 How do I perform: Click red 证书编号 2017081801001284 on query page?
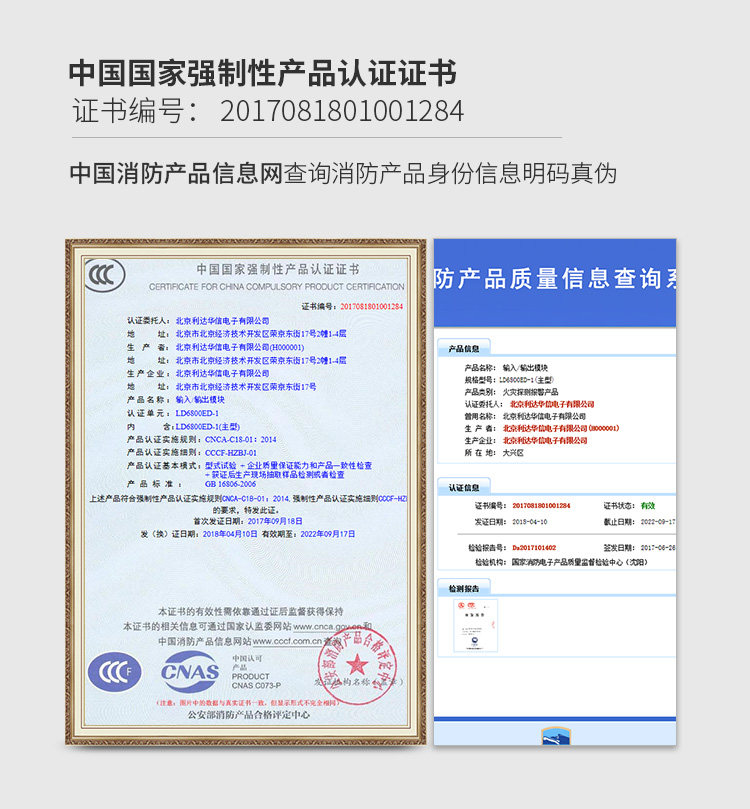point(541,506)
